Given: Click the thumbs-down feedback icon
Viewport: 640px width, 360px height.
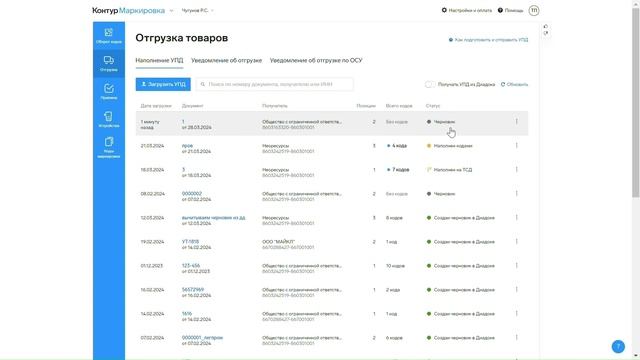Looking at the screenshot, I should 546,33.
